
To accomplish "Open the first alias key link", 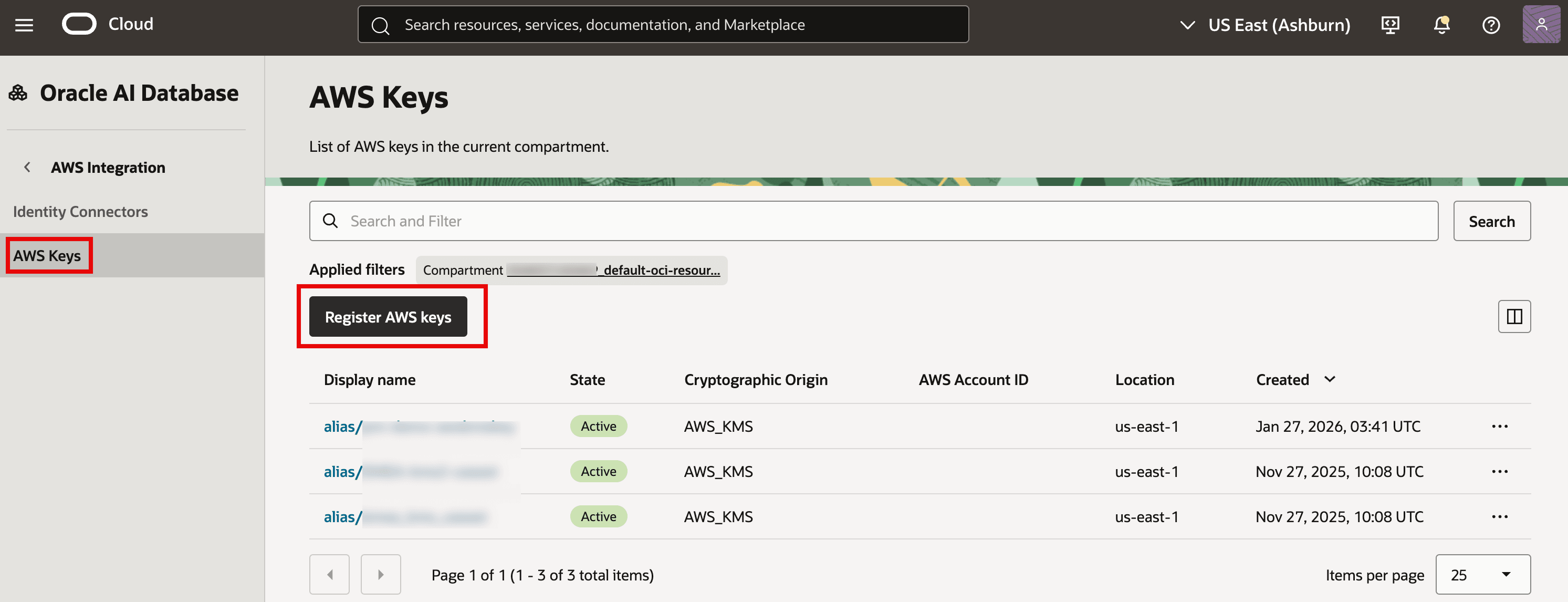I will click(x=419, y=426).
